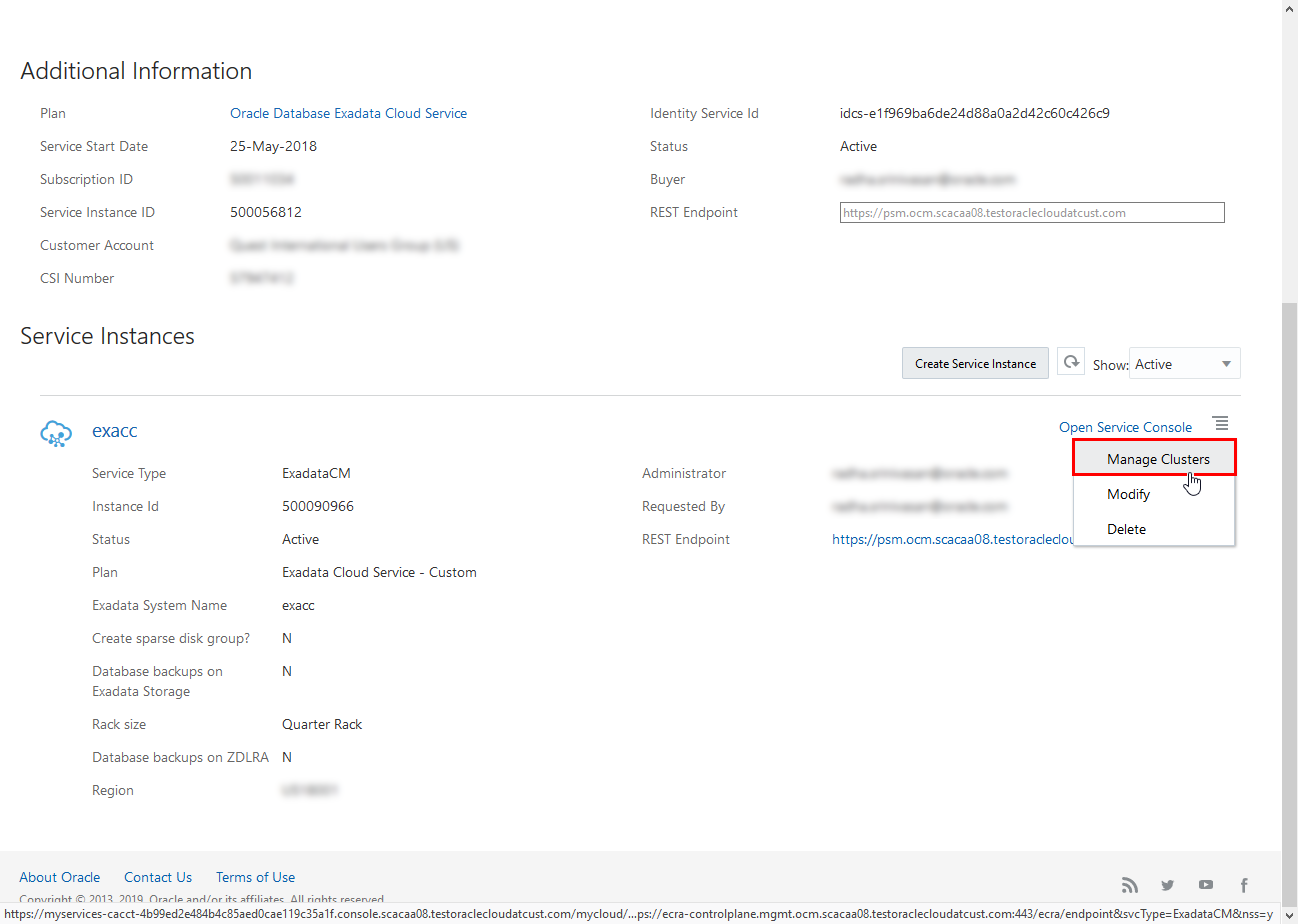Click the top Status value Active
Image resolution: width=1298 pixels, height=924 pixels.
(x=858, y=146)
